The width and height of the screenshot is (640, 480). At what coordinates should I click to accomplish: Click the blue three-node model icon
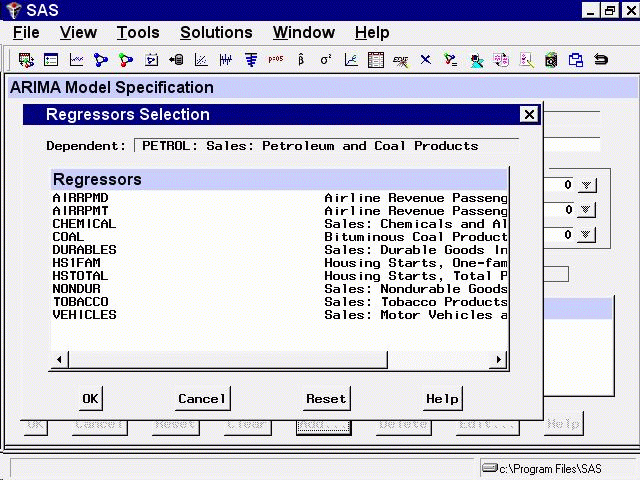pos(101,60)
